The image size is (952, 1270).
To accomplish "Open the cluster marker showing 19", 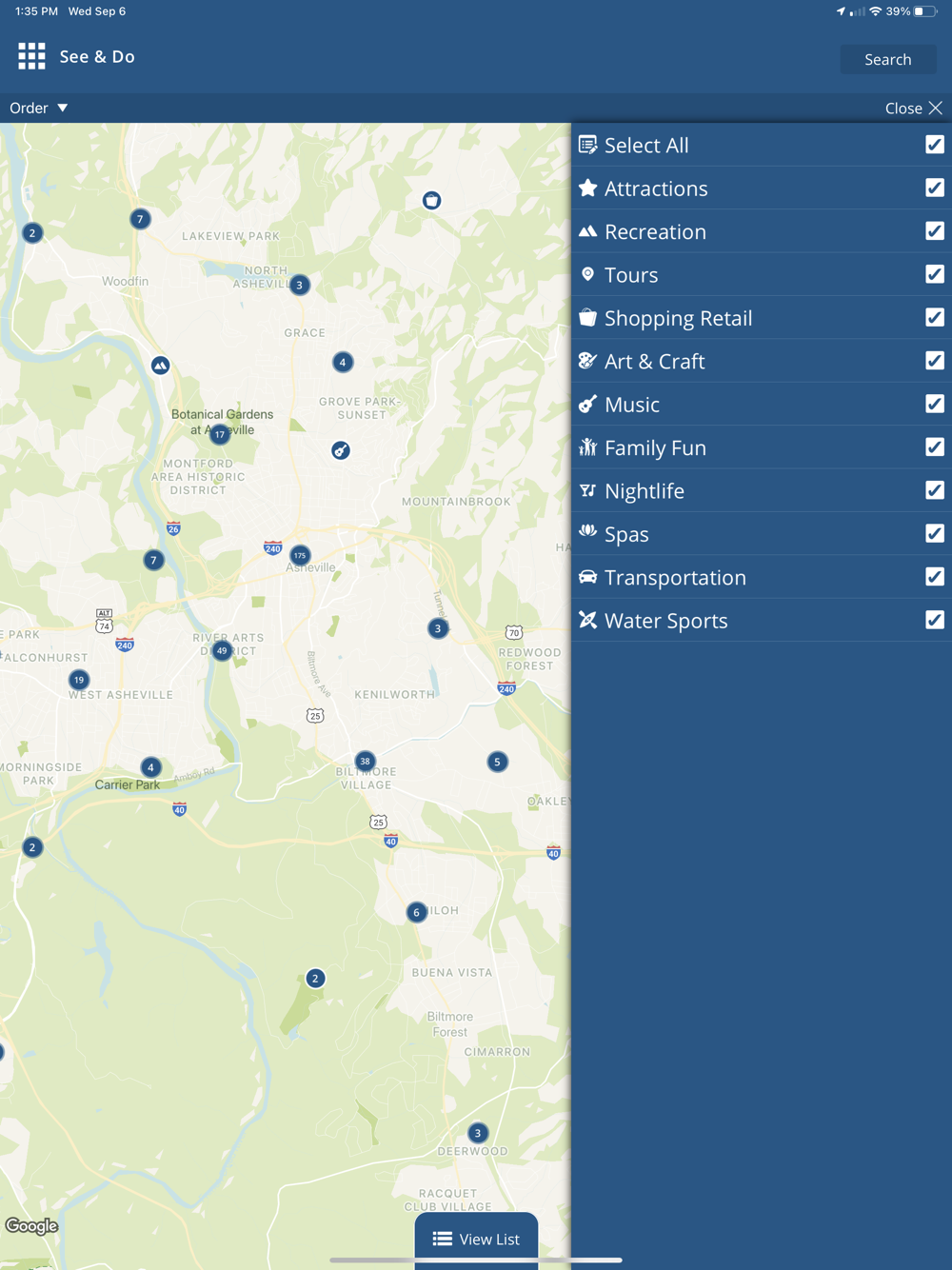I will [x=79, y=680].
